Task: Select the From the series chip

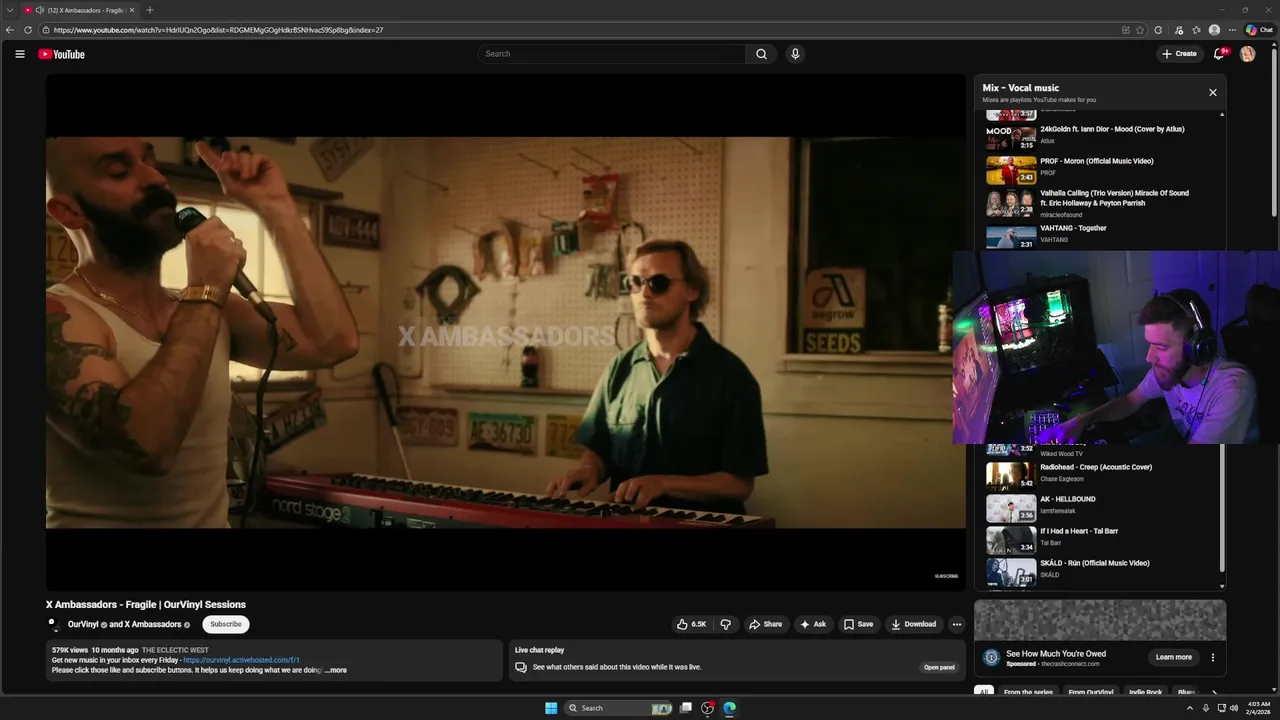Action: click(x=1028, y=692)
